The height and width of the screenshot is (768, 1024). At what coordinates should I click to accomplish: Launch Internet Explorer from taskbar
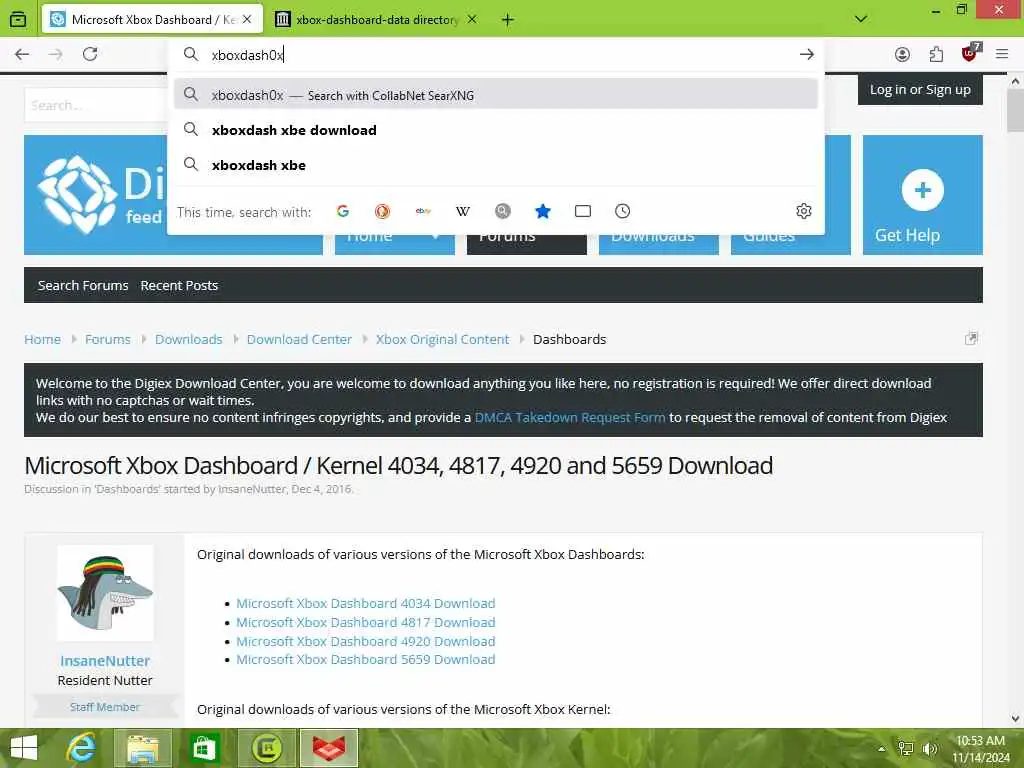click(x=82, y=748)
